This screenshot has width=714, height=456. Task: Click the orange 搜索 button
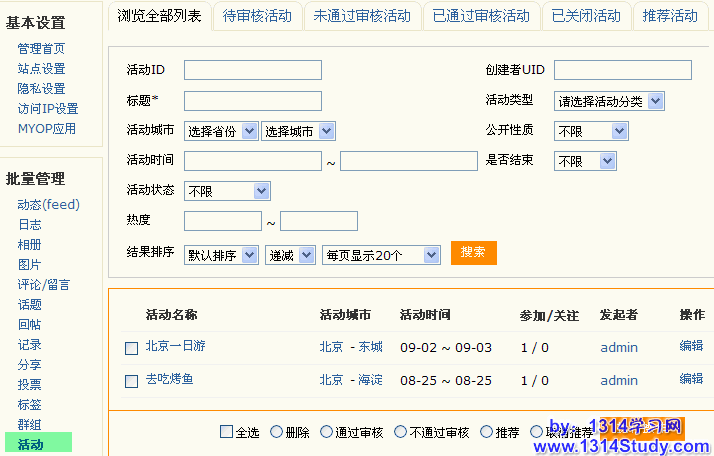click(473, 253)
